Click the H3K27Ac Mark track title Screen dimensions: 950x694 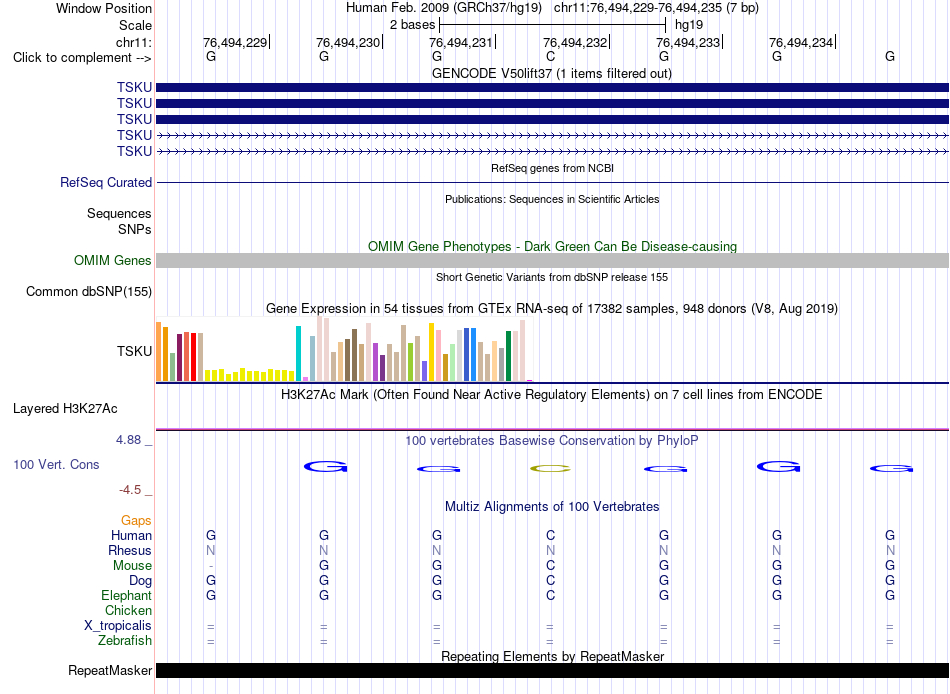(x=552, y=395)
